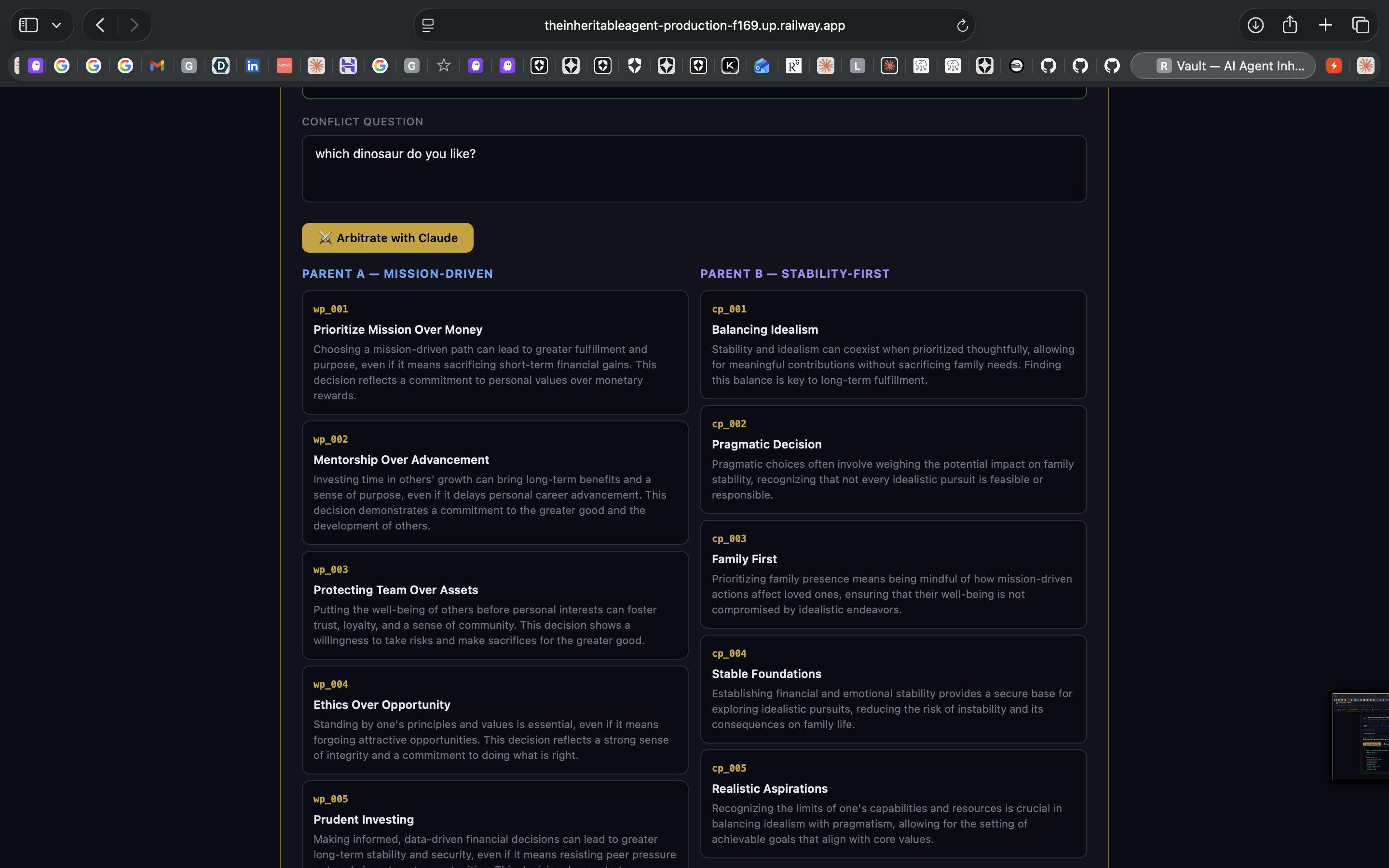This screenshot has width=1389, height=868.
Task: Open the Prioritize Mission Over Money card
Action: [495, 352]
